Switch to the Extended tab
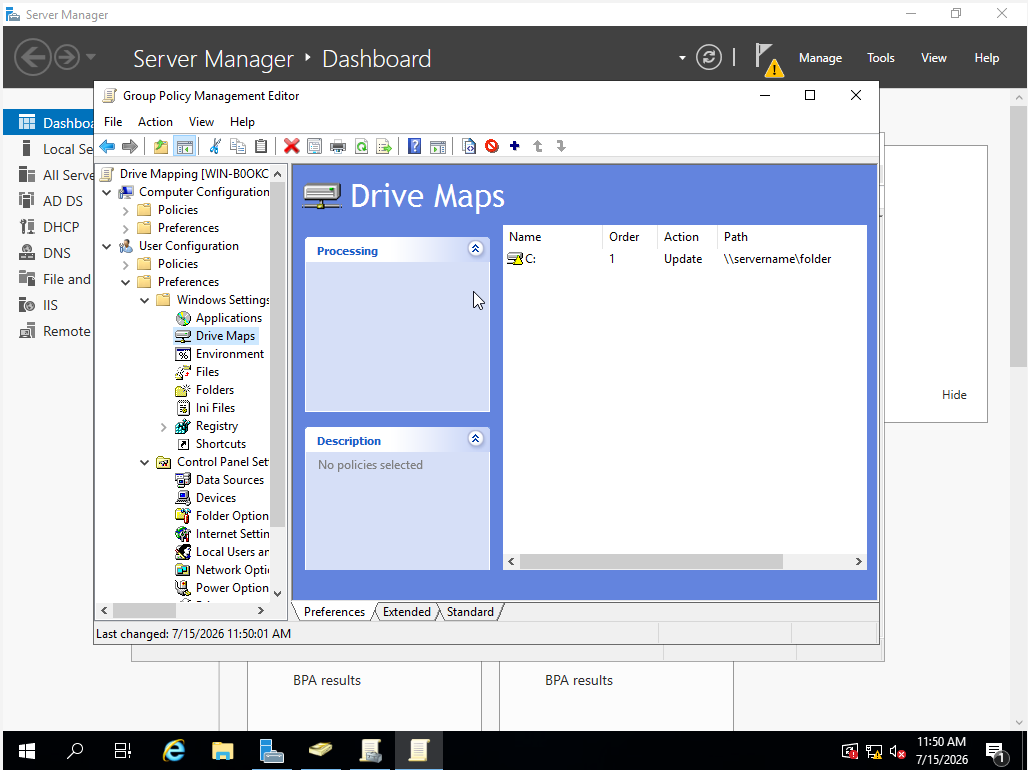The width and height of the screenshot is (1028, 770). pyautogui.click(x=406, y=611)
